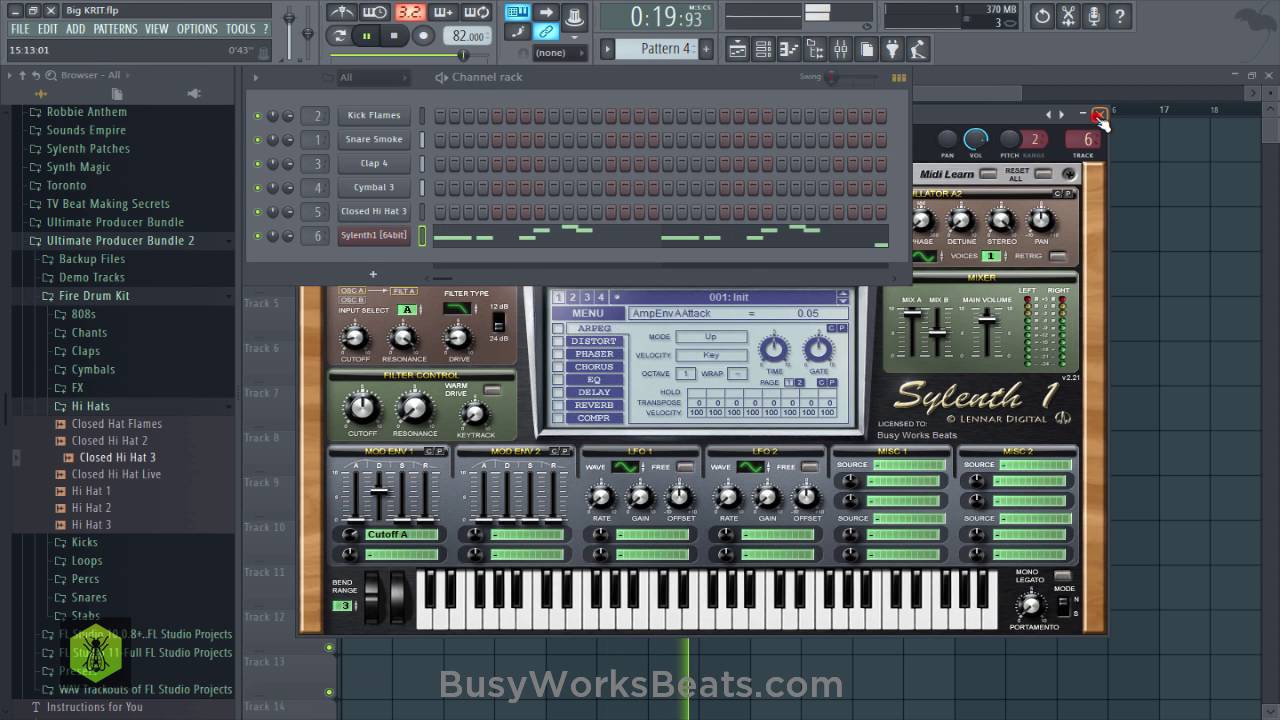
Task: Click the undo history icon
Action: pos(1043,16)
